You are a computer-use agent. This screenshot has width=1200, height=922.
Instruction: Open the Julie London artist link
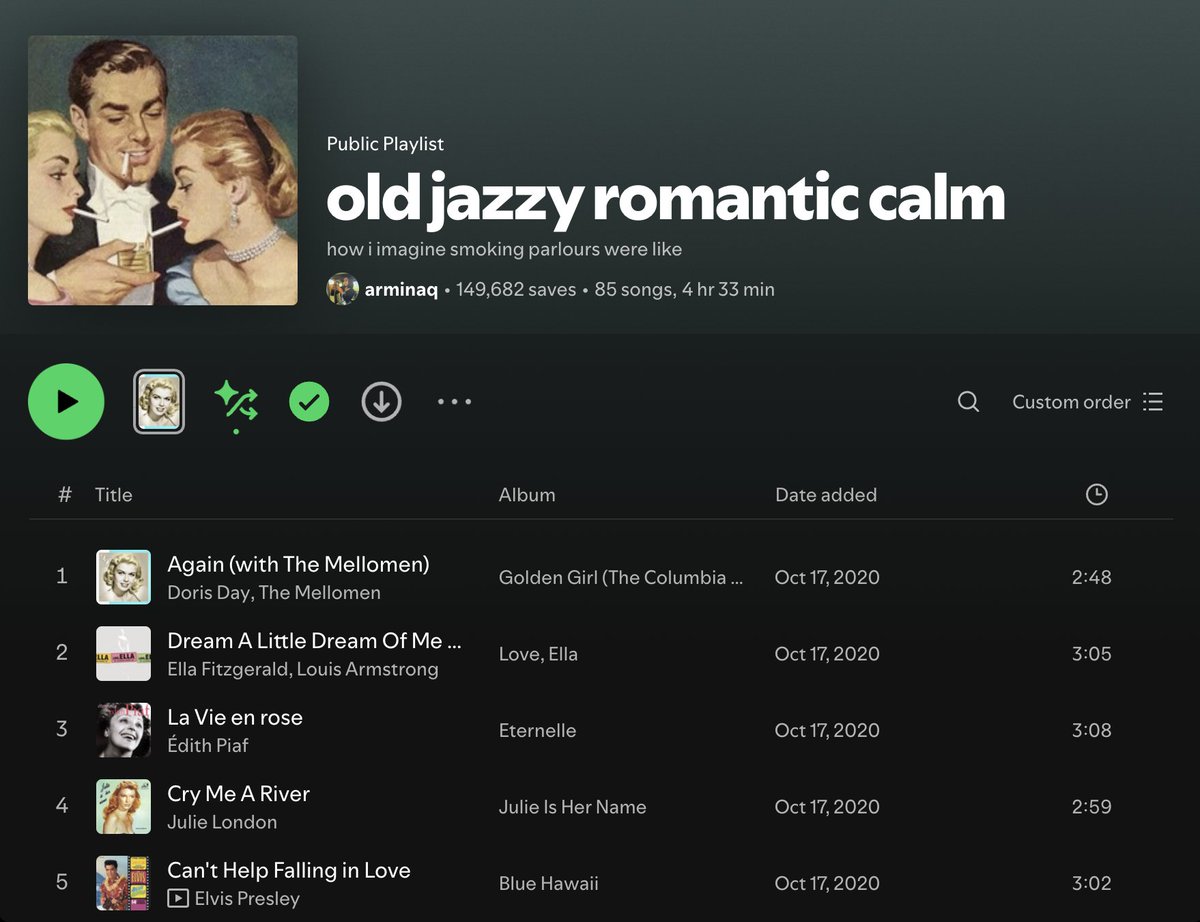[x=222, y=822]
